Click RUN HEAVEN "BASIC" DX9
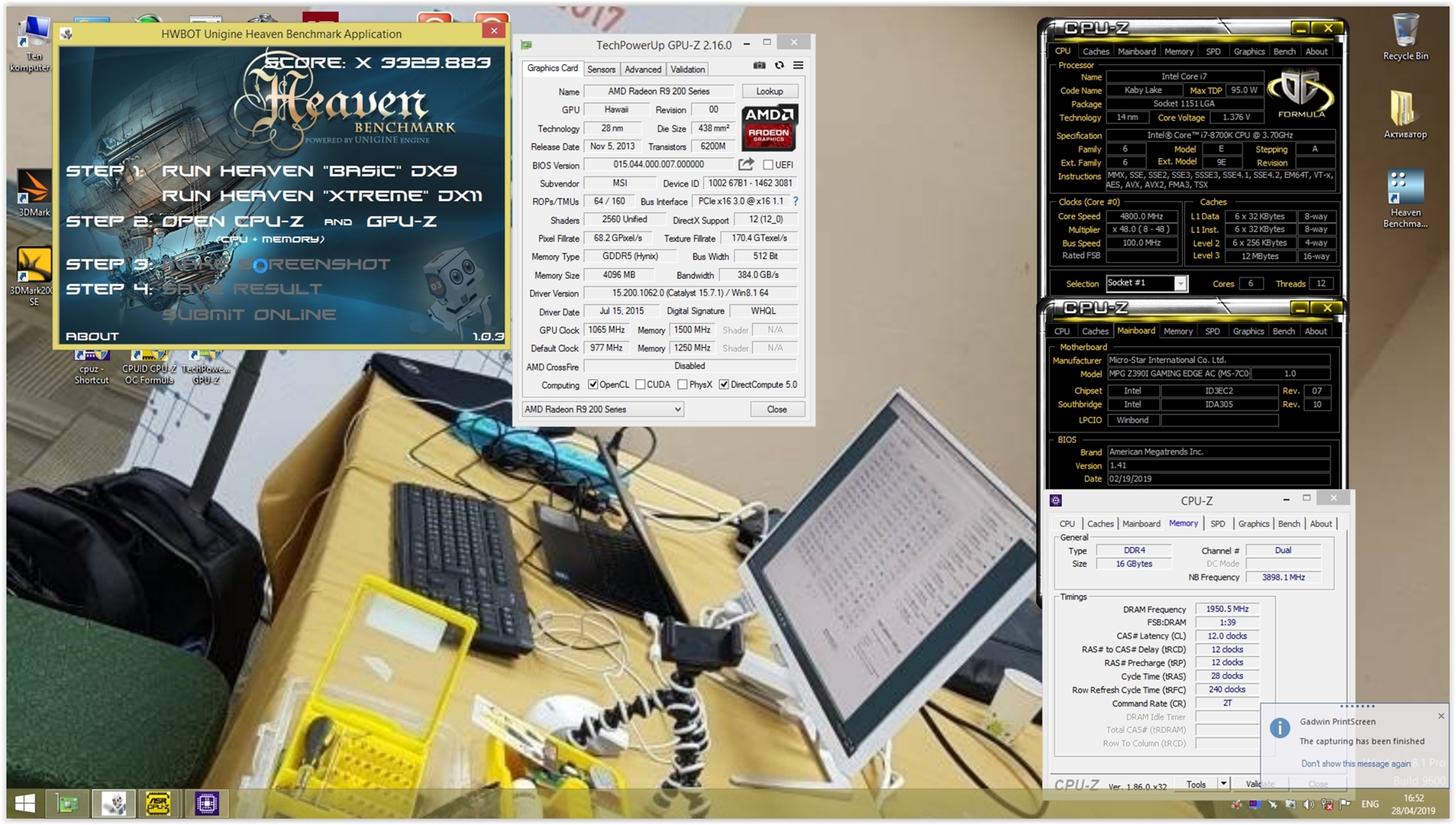 (309, 171)
